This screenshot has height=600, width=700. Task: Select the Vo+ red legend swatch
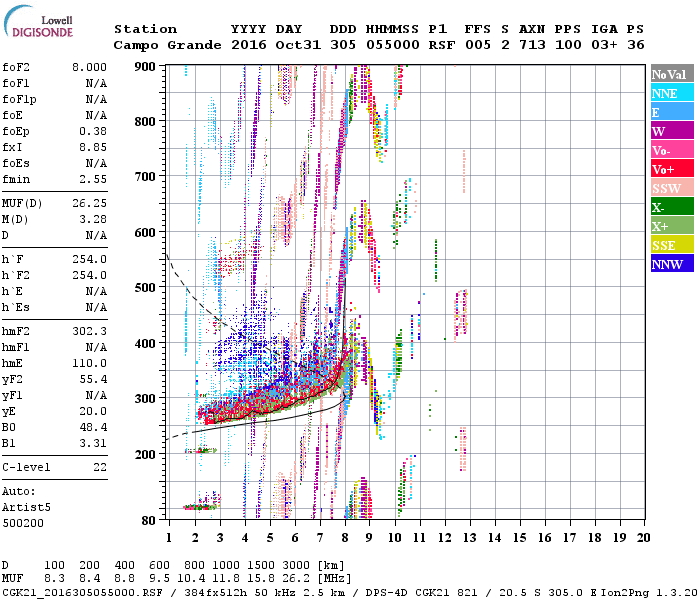pos(672,169)
